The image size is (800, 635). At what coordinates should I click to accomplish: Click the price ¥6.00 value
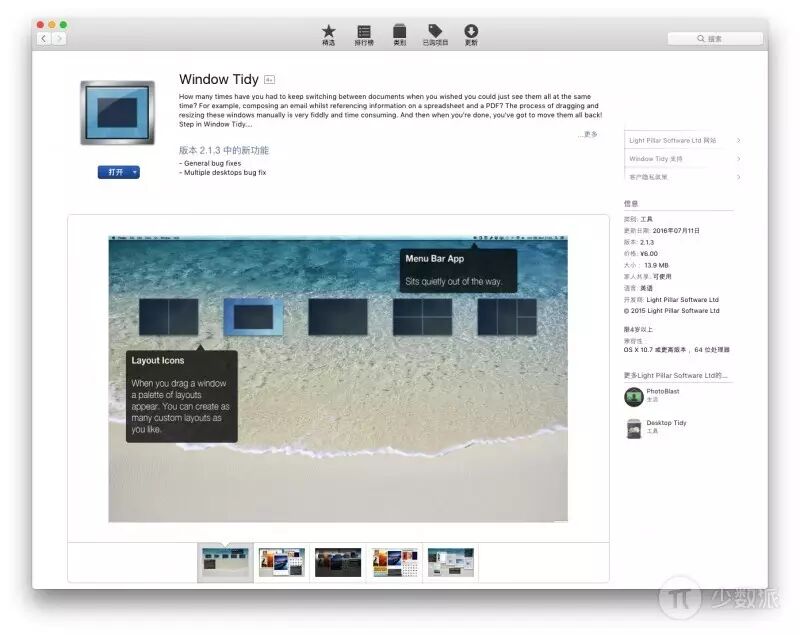click(648, 253)
